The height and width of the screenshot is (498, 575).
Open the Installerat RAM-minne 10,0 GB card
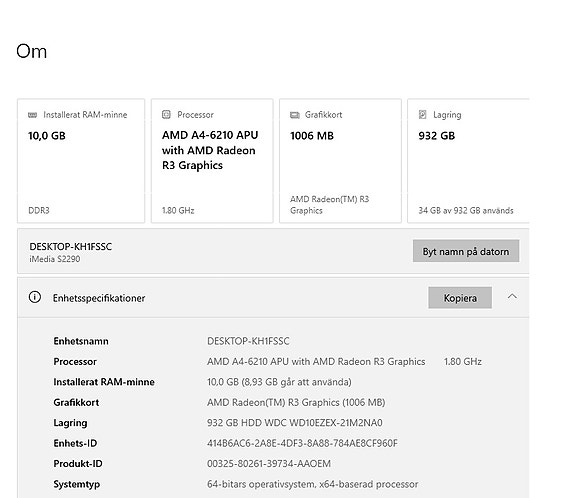click(81, 161)
